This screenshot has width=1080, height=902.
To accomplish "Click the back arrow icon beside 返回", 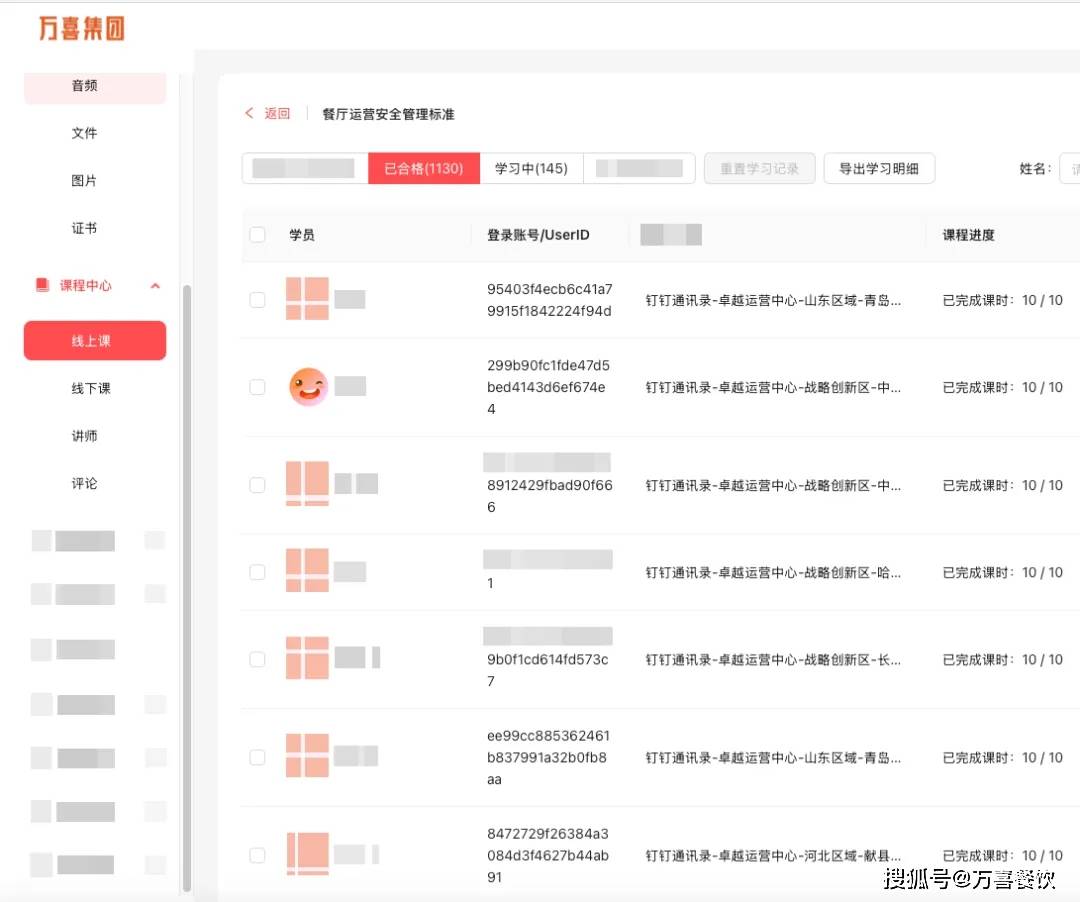I will click(x=249, y=114).
